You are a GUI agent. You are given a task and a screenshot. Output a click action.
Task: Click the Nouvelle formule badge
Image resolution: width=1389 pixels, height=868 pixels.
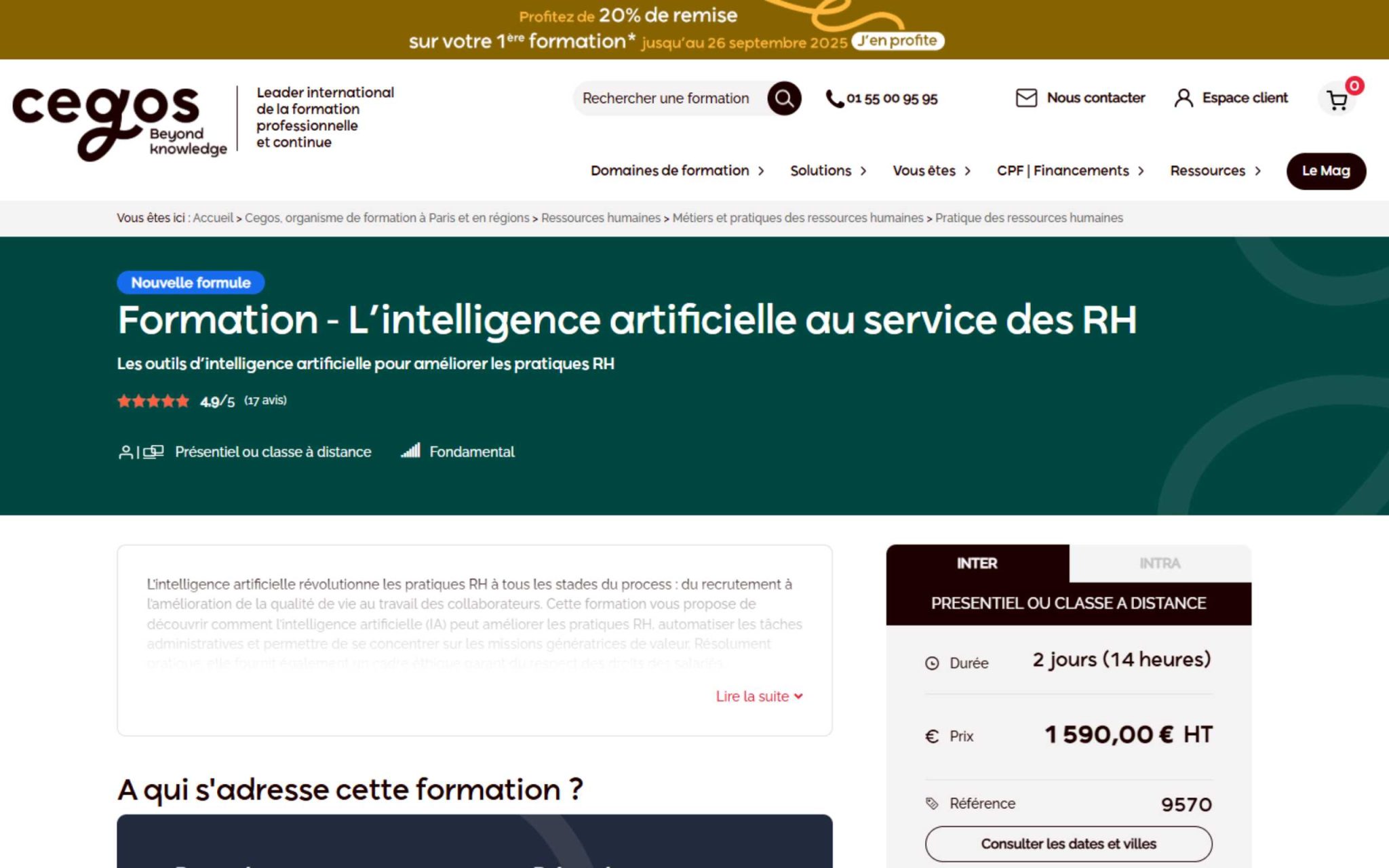pos(191,282)
